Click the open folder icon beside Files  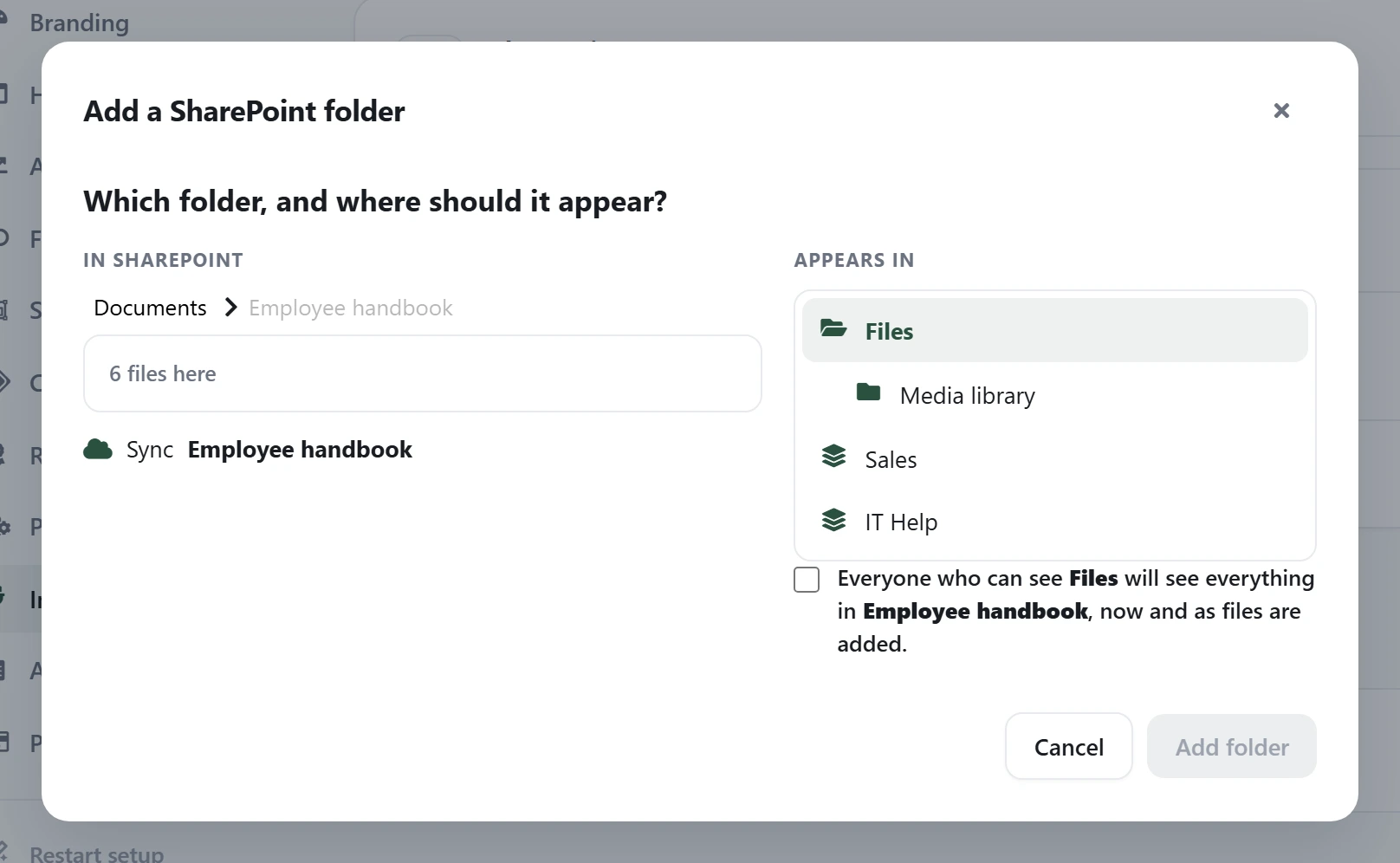pos(833,328)
